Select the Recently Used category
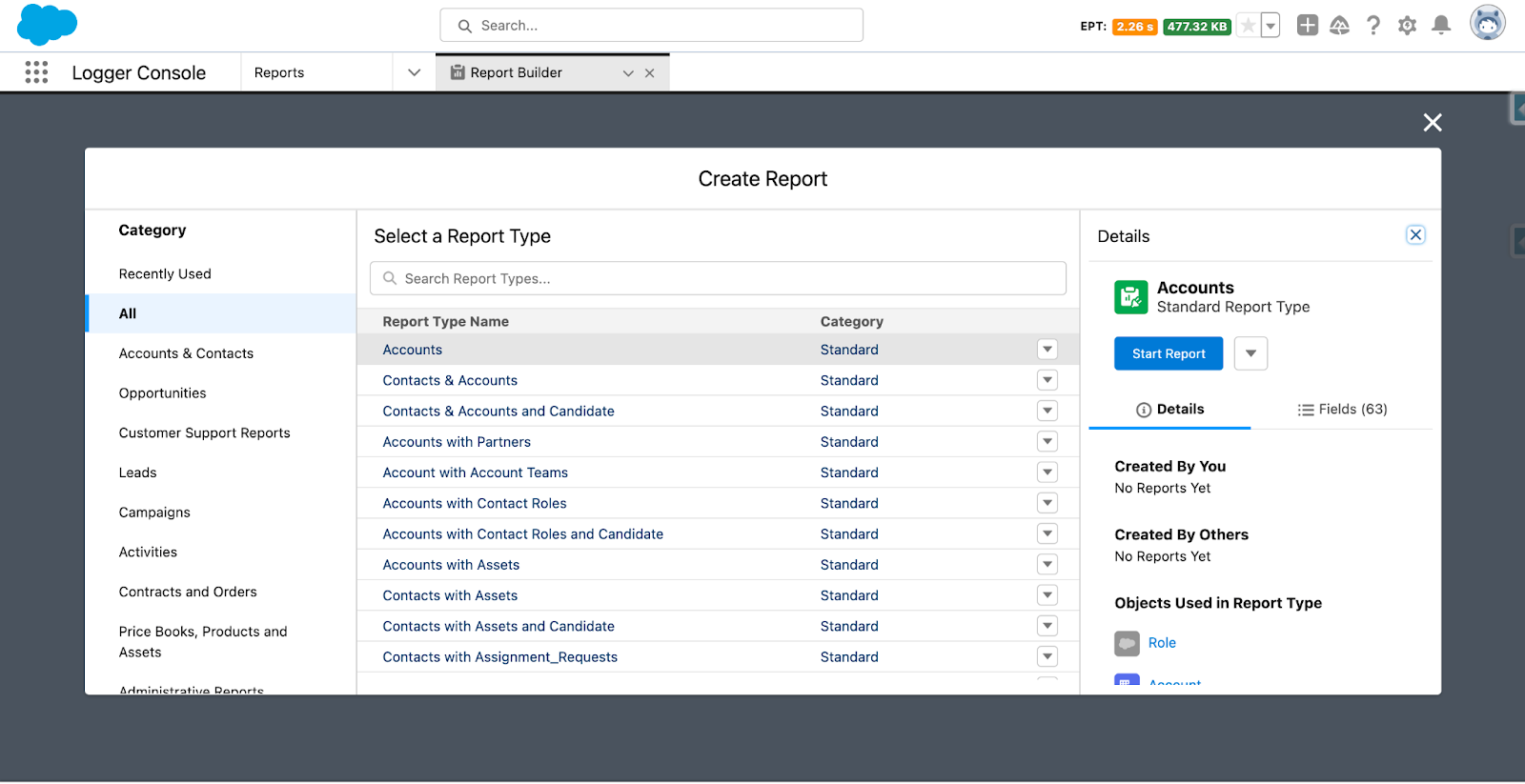This screenshot has width=1525, height=784. point(165,274)
